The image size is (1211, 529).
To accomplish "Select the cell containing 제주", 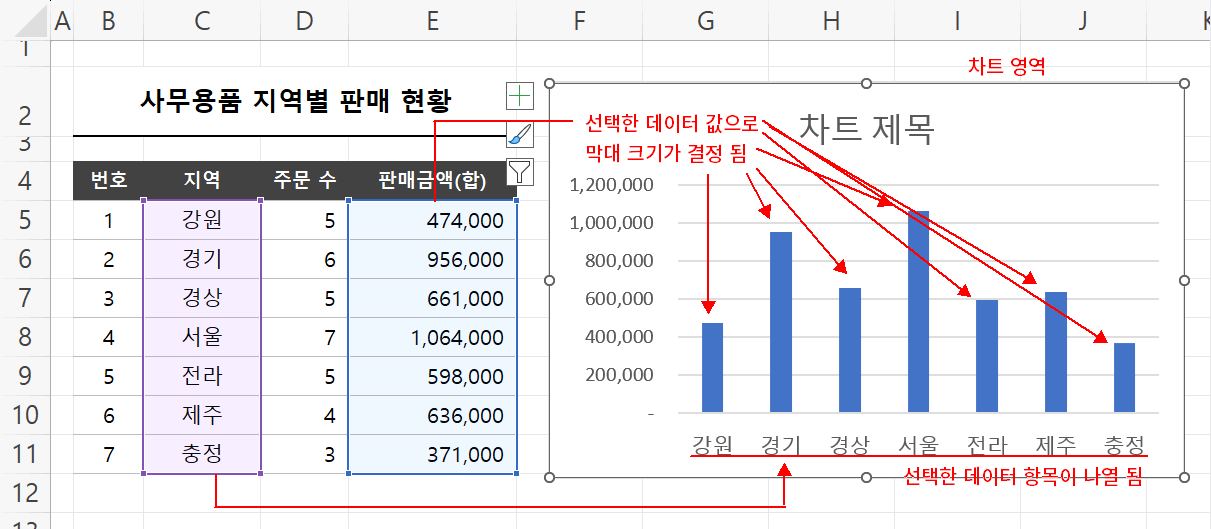I will point(202,415).
